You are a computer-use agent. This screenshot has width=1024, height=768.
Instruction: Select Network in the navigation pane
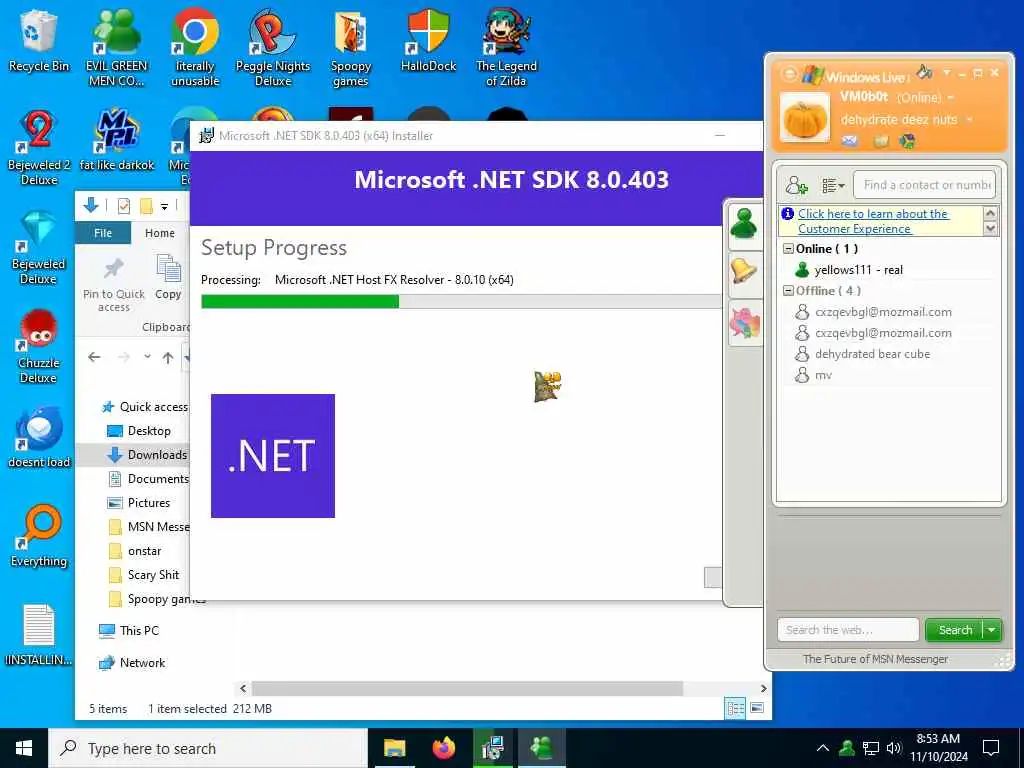[132, 663]
